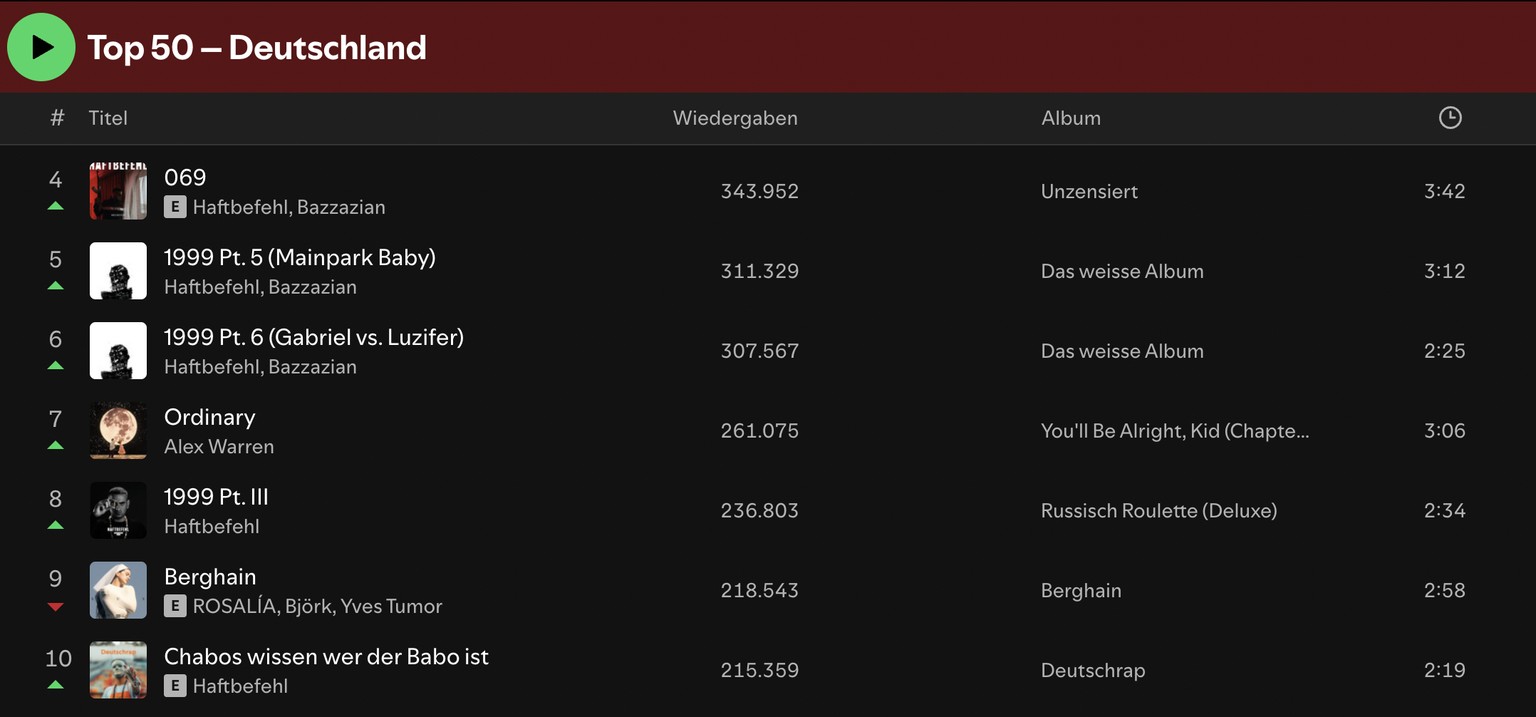1536x717 pixels.
Task: Click the clock icon in the column header
Action: click(1450, 117)
